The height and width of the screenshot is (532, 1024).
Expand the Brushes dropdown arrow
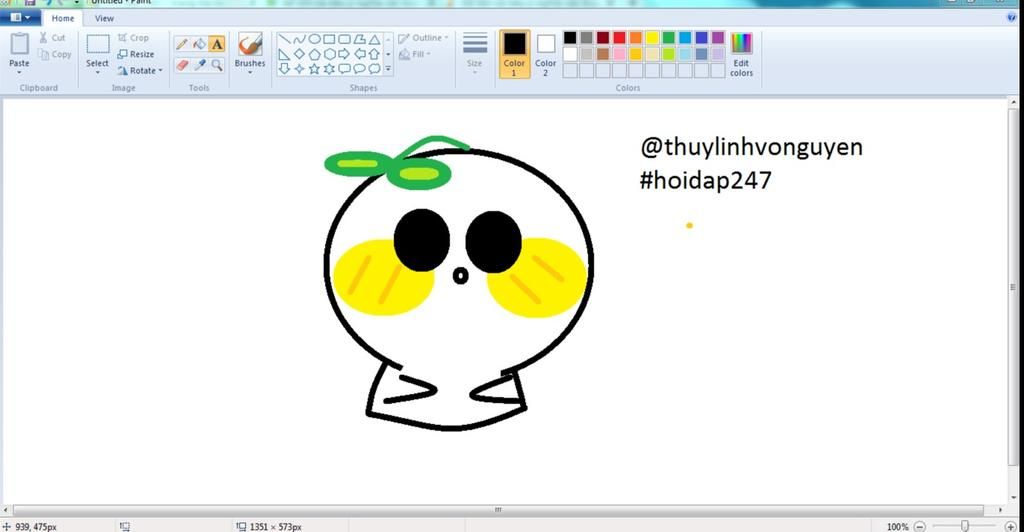[x=249, y=72]
